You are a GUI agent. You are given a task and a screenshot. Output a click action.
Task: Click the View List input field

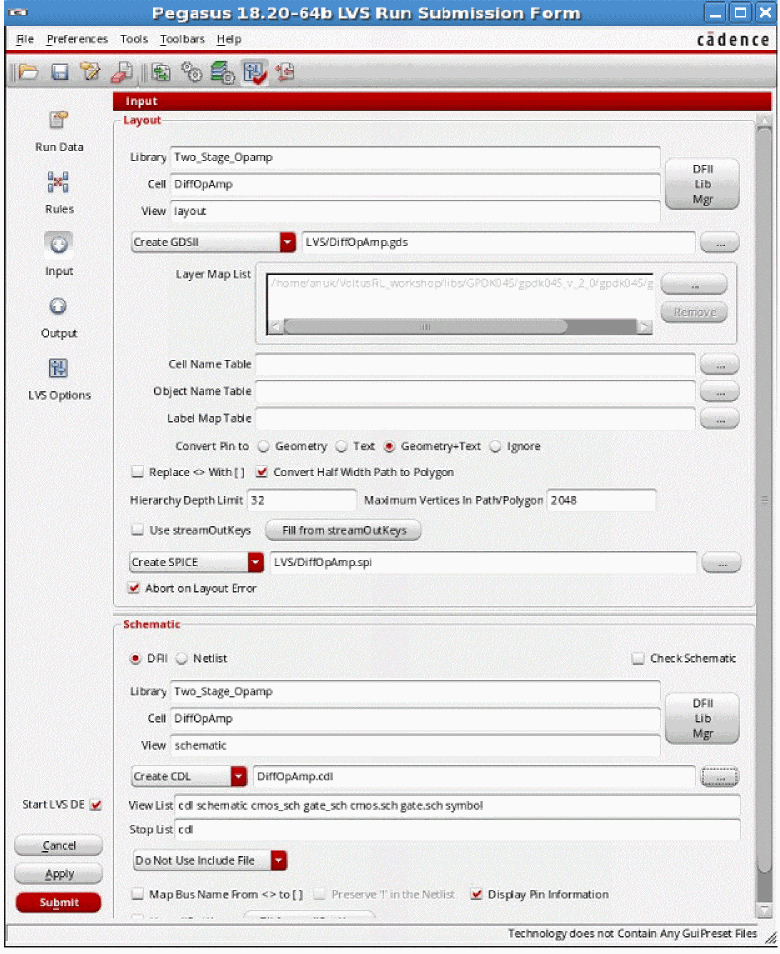click(458, 806)
